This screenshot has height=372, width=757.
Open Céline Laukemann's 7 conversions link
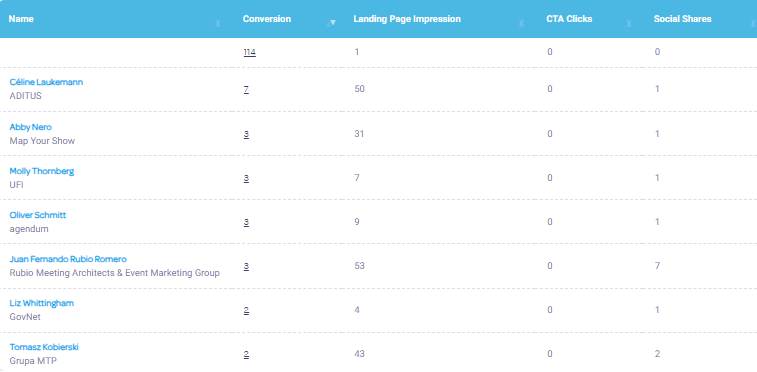click(246, 89)
